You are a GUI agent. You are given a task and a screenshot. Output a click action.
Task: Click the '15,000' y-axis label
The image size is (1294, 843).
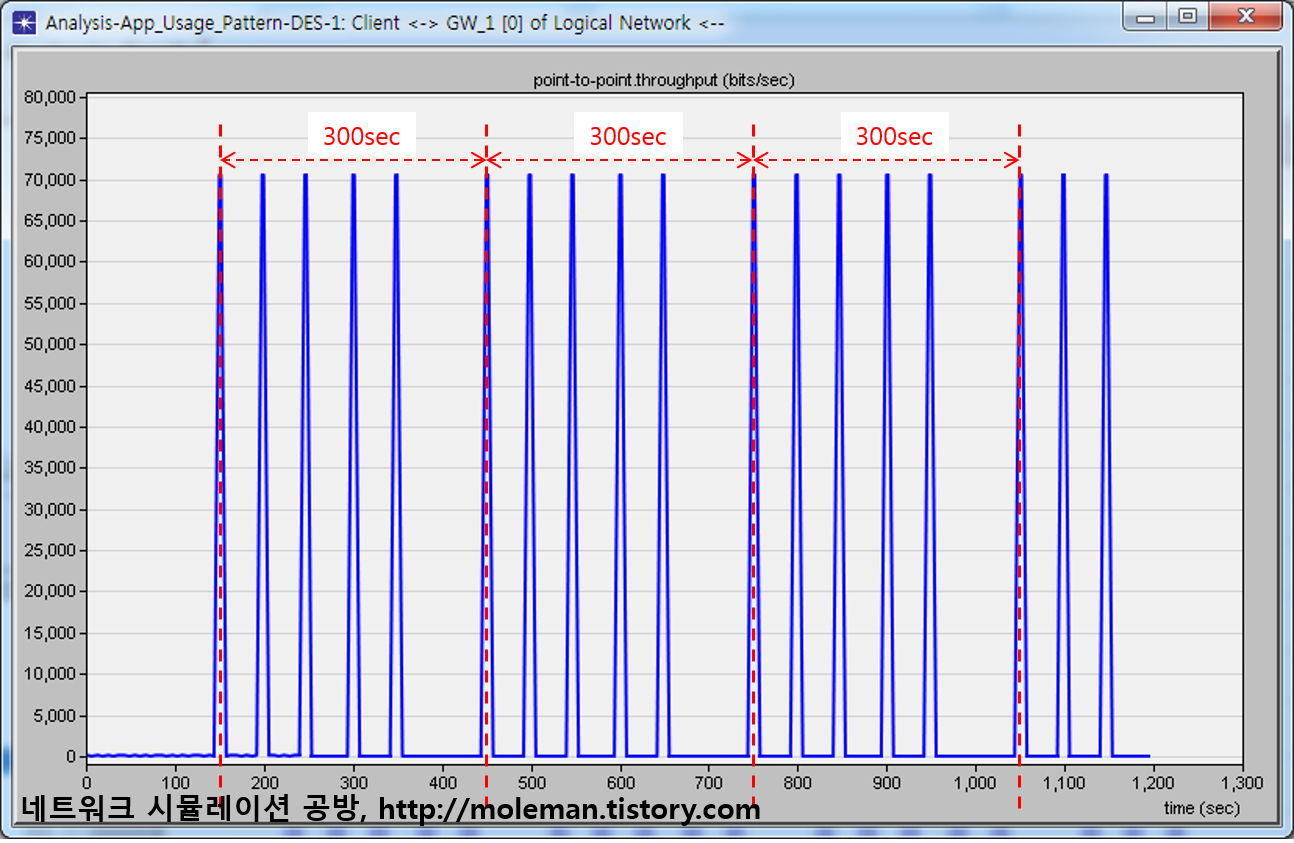[50, 633]
